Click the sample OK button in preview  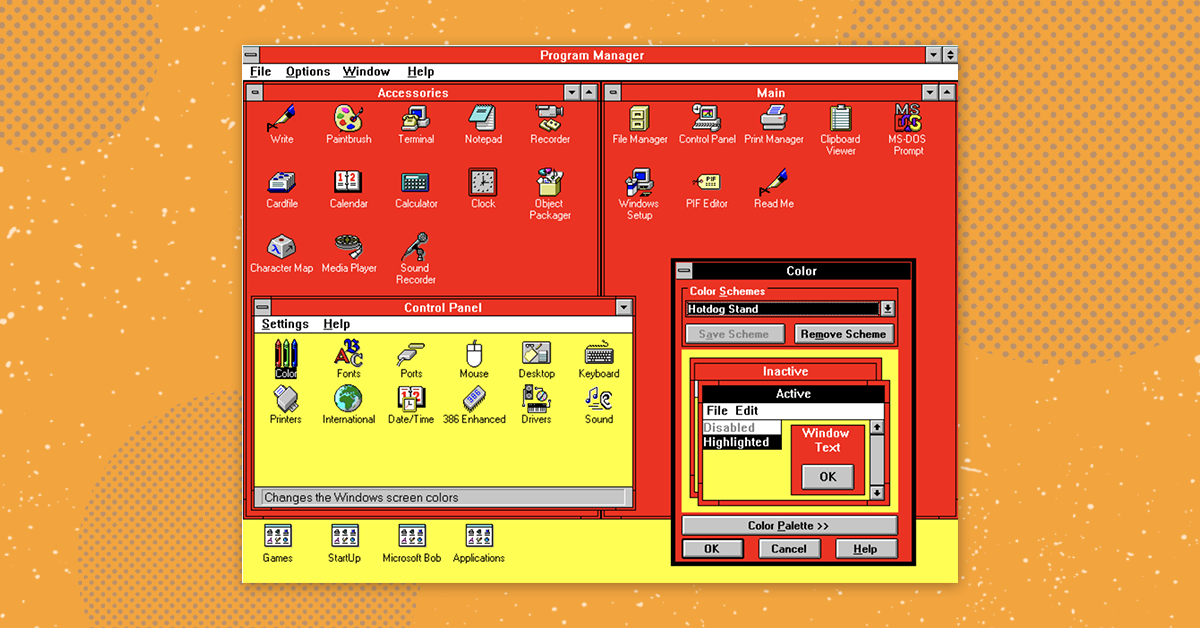[x=828, y=477]
